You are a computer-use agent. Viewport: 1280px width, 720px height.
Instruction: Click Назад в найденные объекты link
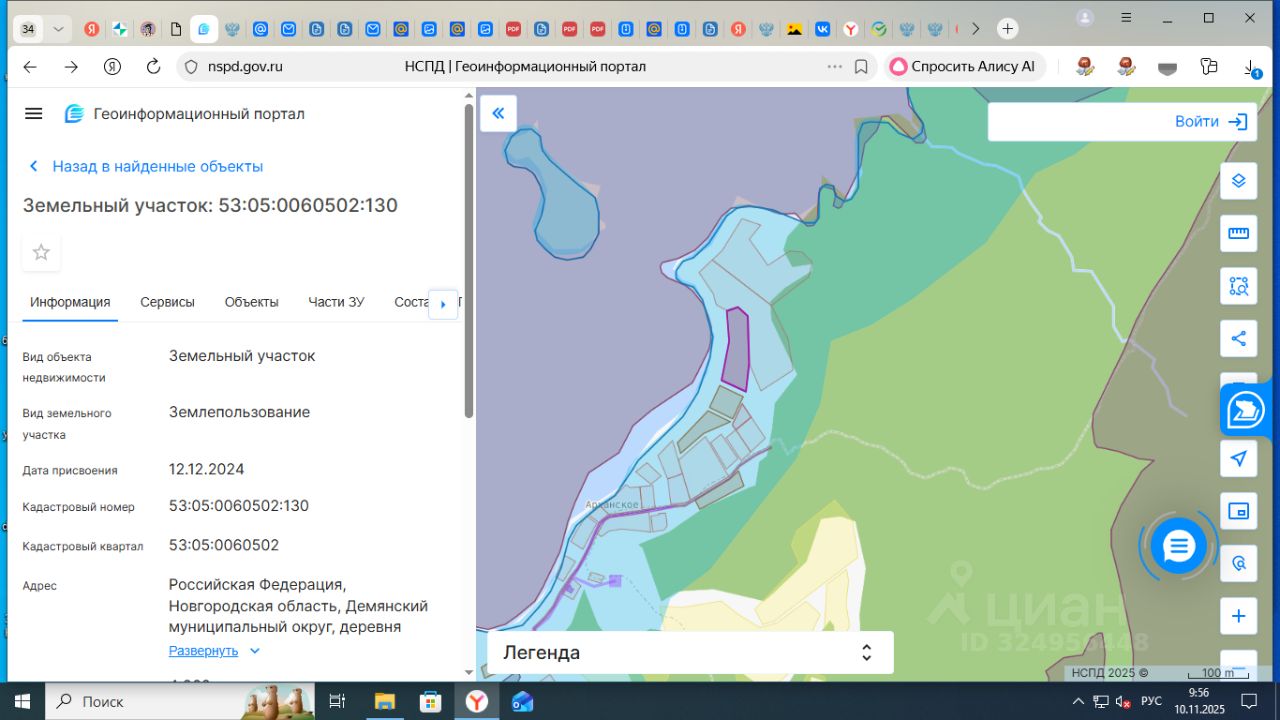(146, 166)
